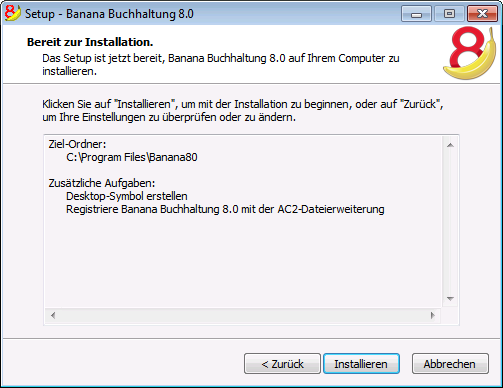Click the Installieren button

pyautogui.click(x=361, y=364)
